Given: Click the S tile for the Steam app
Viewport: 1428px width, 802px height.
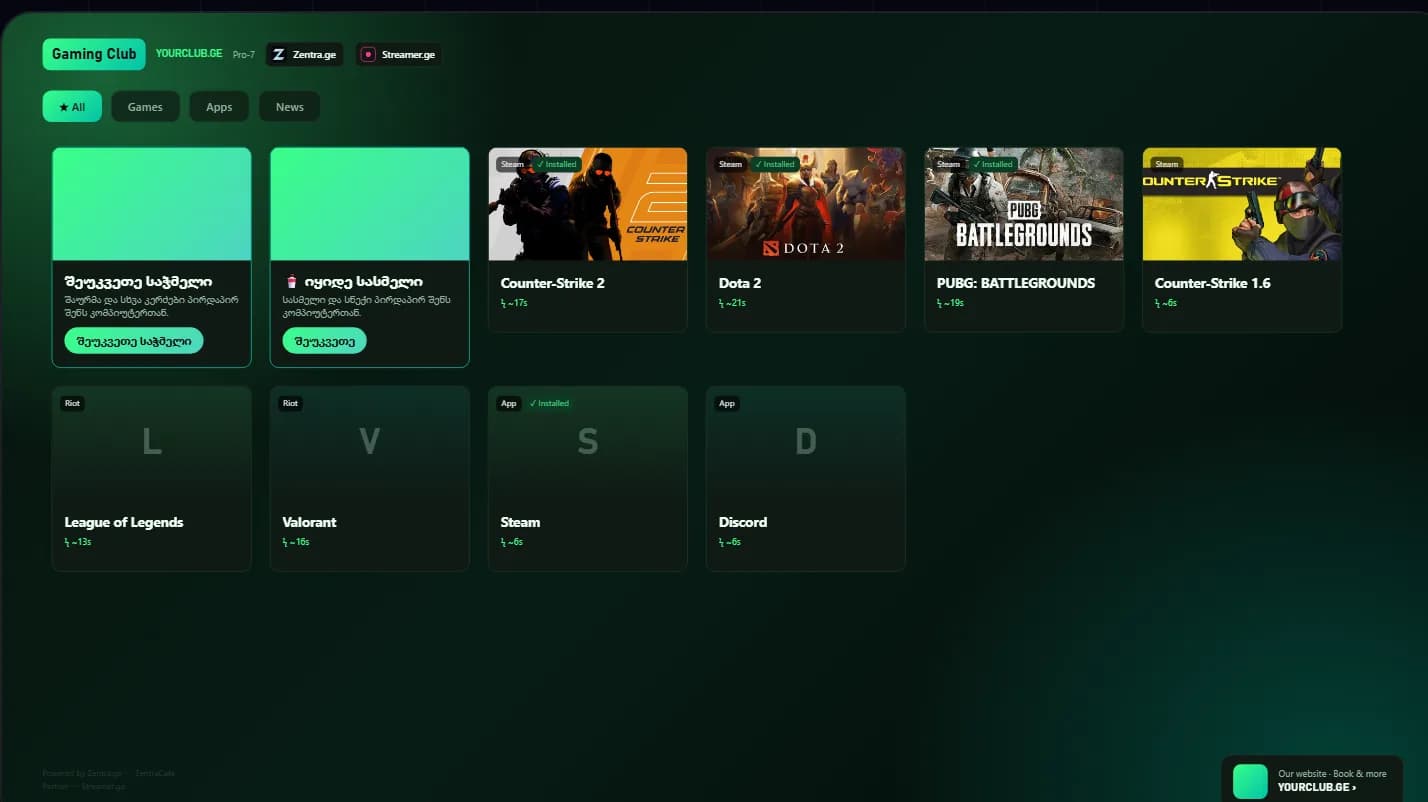Looking at the screenshot, I should point(588,442).
